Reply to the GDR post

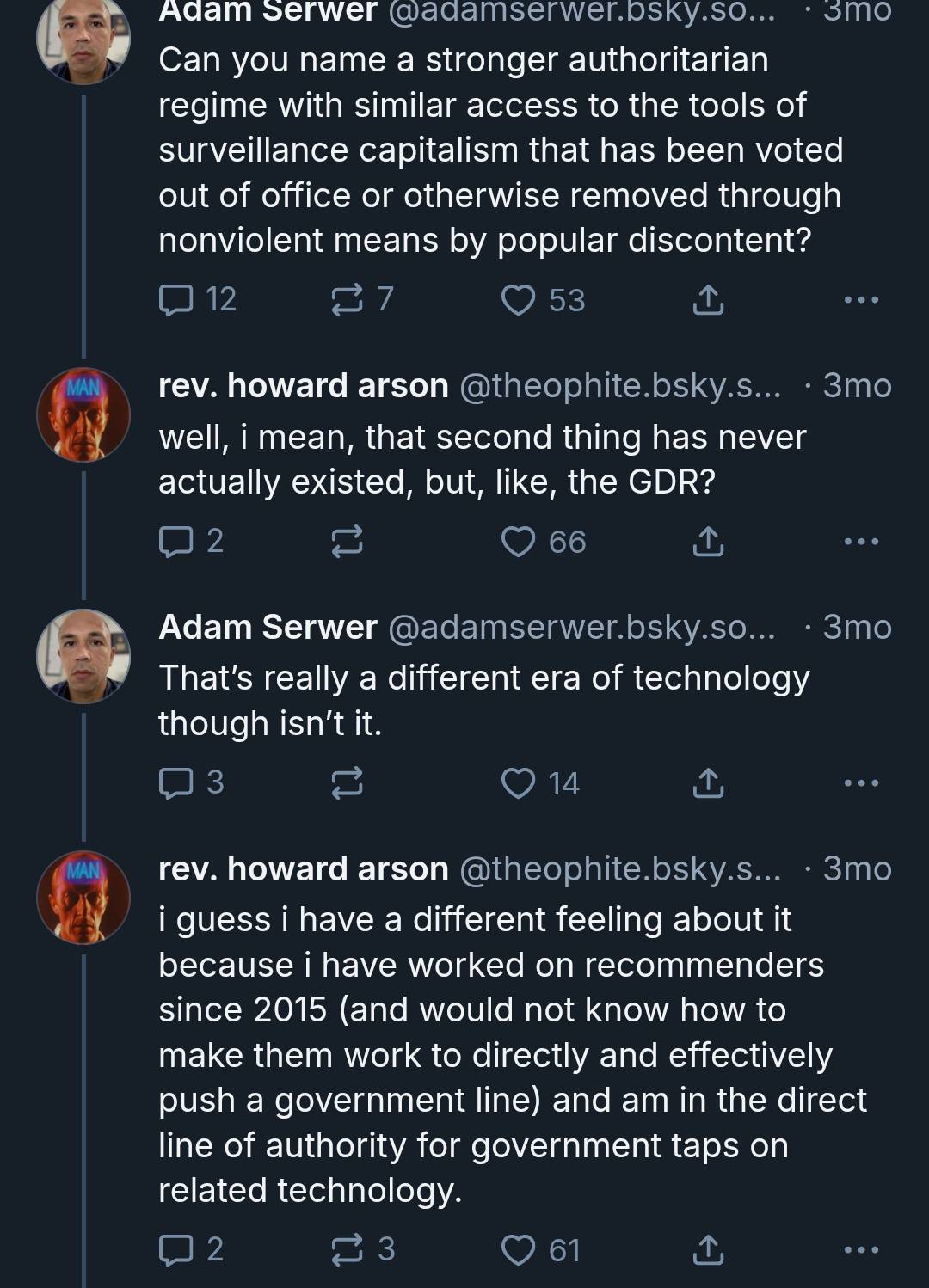(176, 541)
